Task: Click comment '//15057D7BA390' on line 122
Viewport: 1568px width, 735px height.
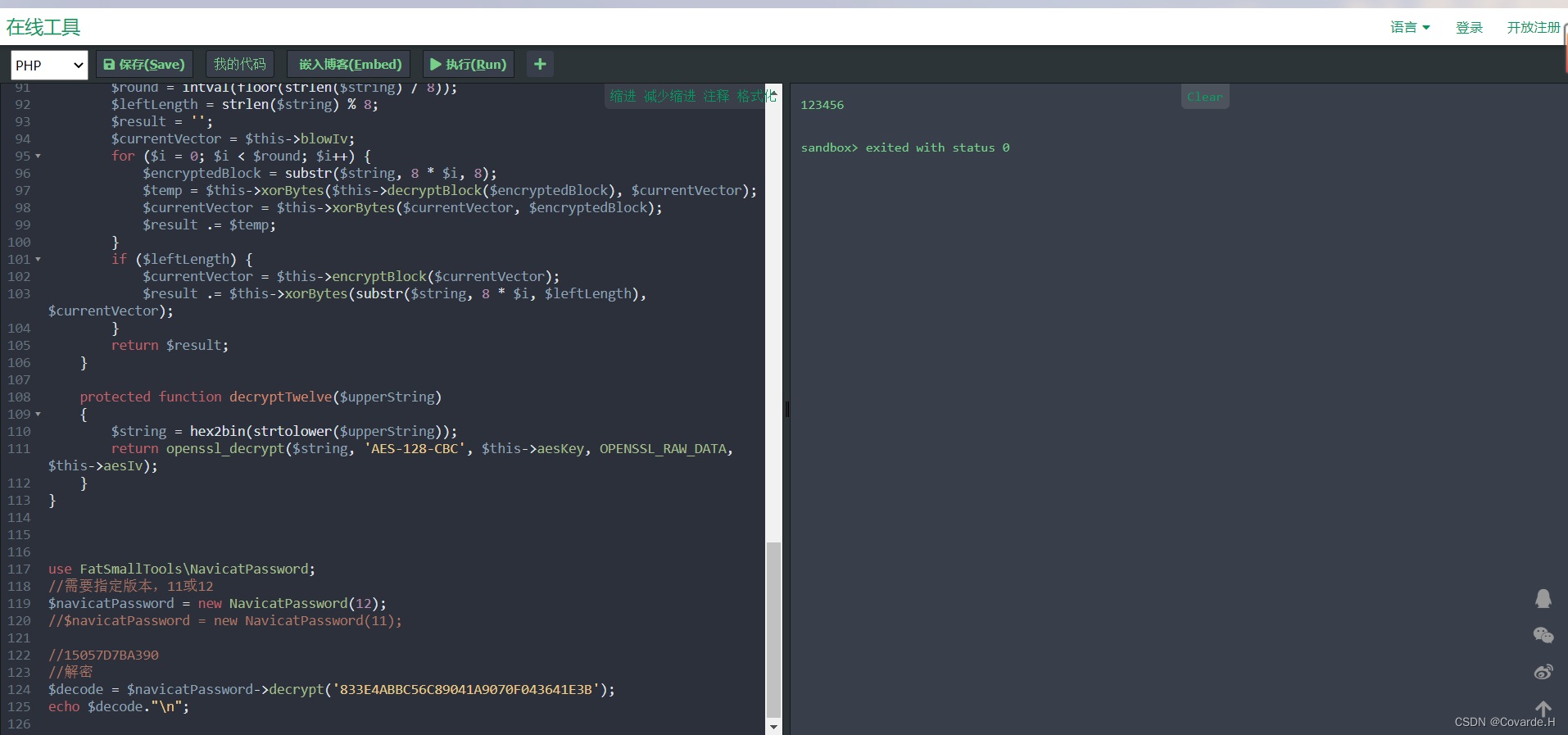Action: pos(103,656)
